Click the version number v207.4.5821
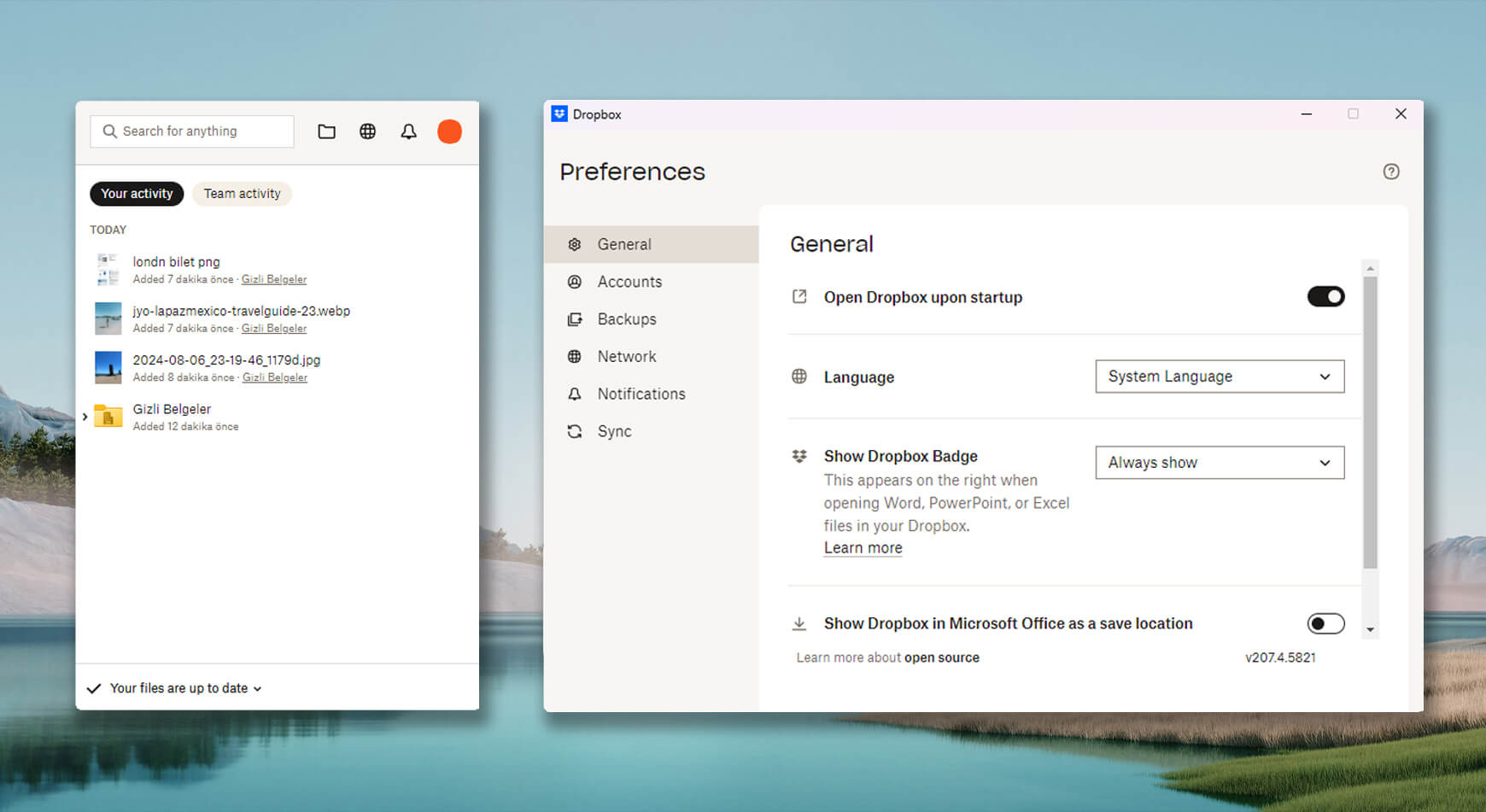This screenshot has width=1486, height=812. tap(1280, 657)
